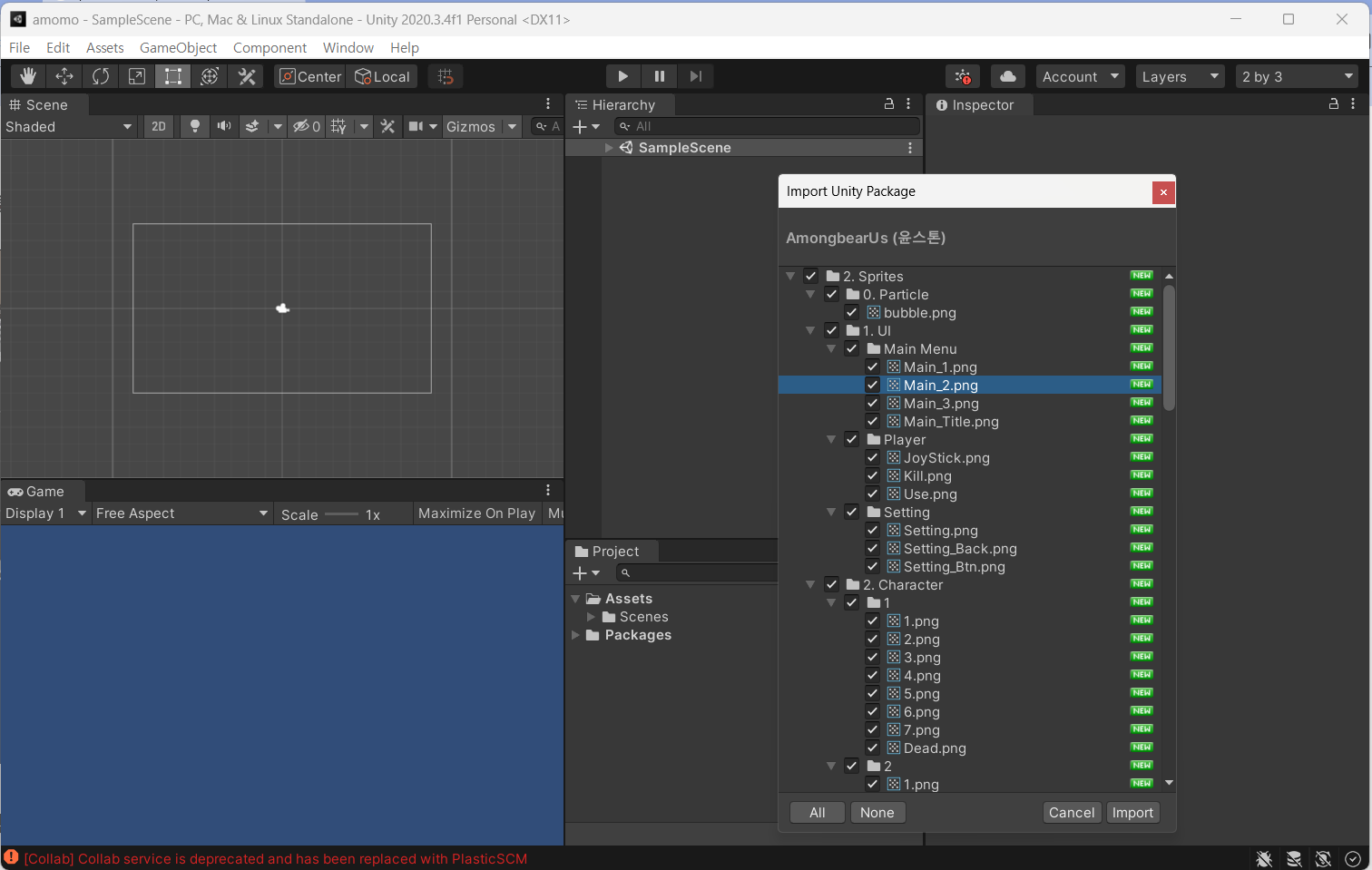Step one frame forward

(696, 76)
